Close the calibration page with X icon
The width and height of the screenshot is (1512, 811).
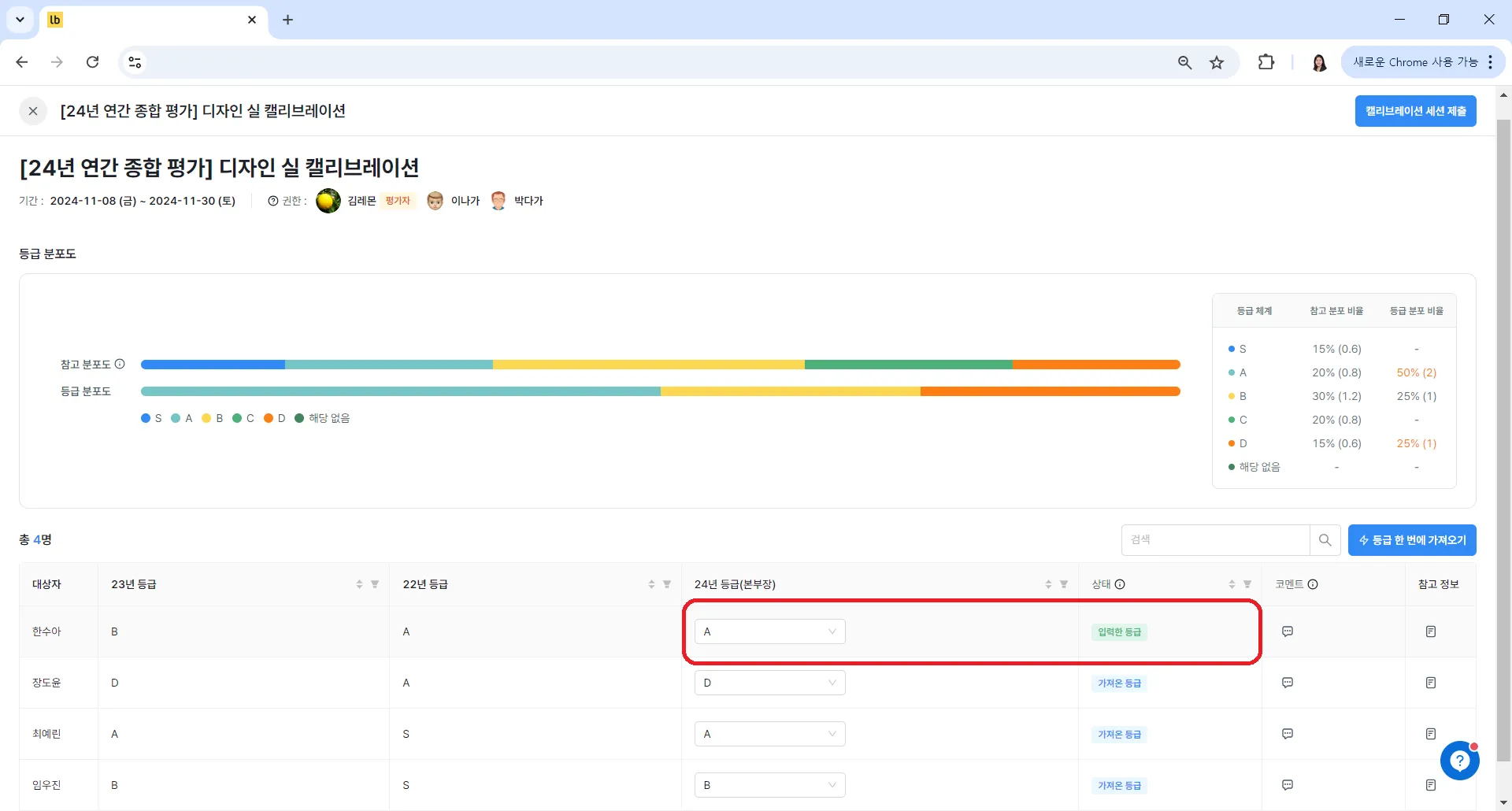[33, 111]
